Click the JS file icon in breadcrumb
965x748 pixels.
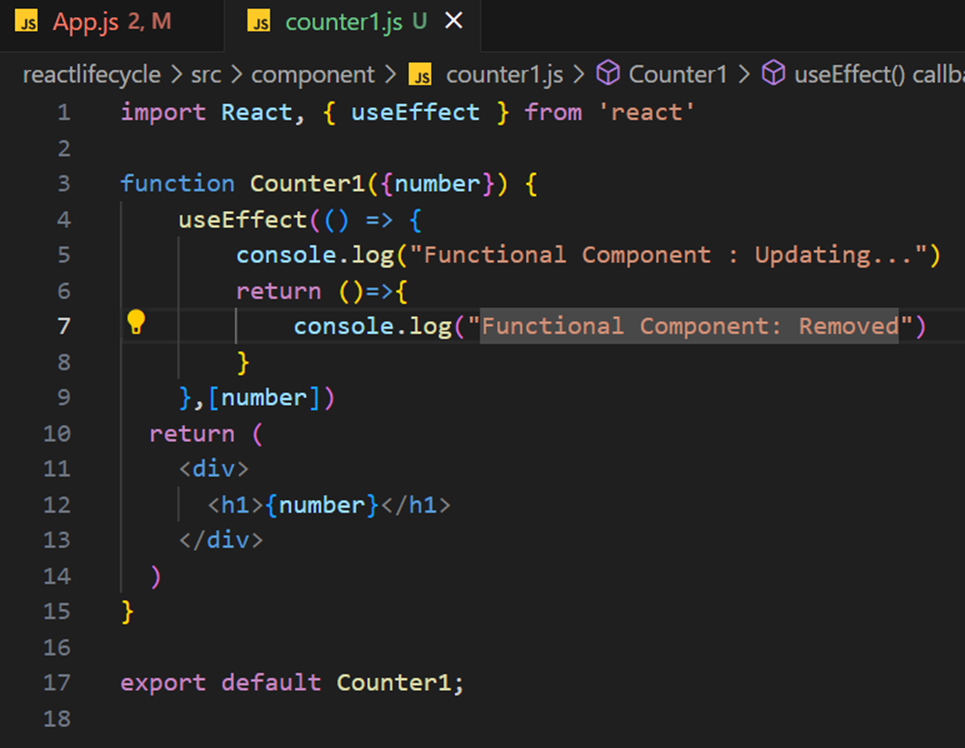(x=420, y=74)
